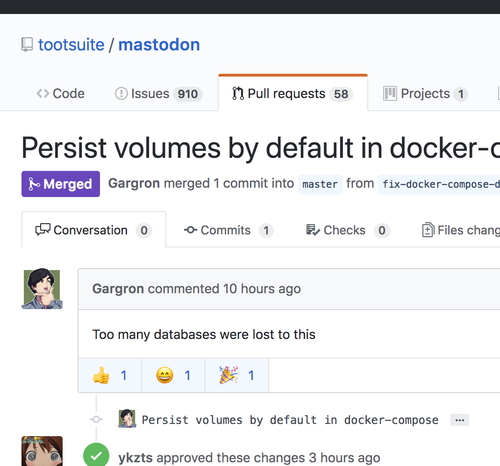This screenshot has height=466, width=500.
Task: Open the Code tab
Action: coord(60,94)
